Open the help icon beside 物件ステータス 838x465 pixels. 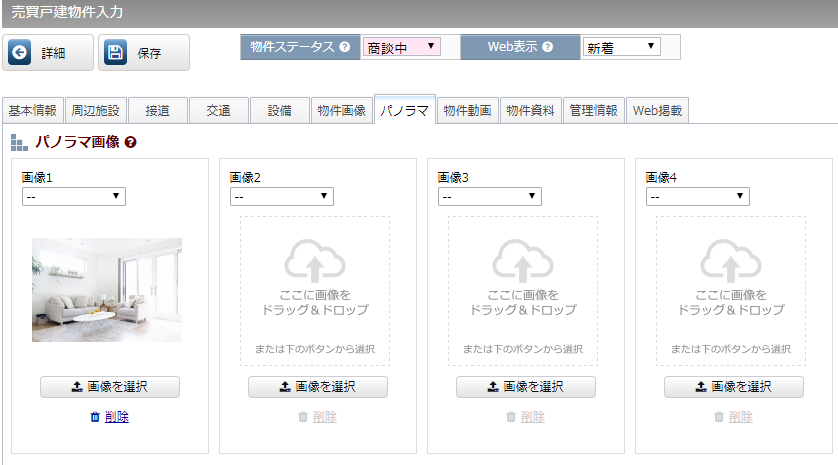click(x=345, y=47)
